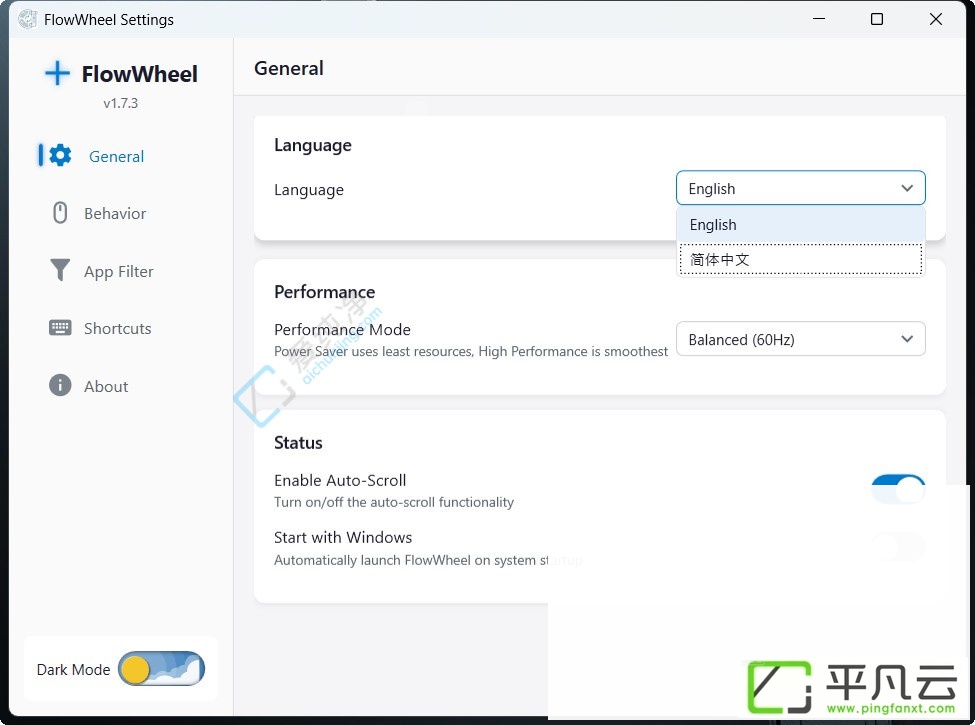Minimize the FlowWheel Settings window
This screenshot has height=725, width=975.
coord(819,19)
